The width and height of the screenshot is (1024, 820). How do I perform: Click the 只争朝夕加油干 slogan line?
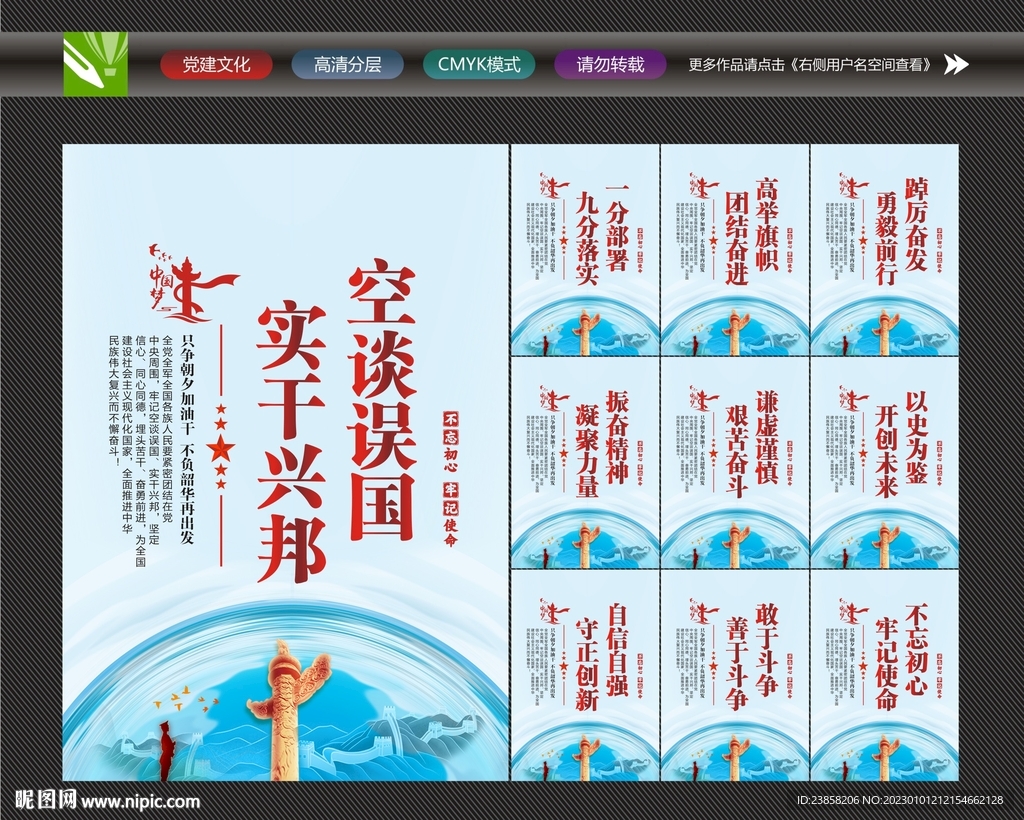(x=187, y=439)
